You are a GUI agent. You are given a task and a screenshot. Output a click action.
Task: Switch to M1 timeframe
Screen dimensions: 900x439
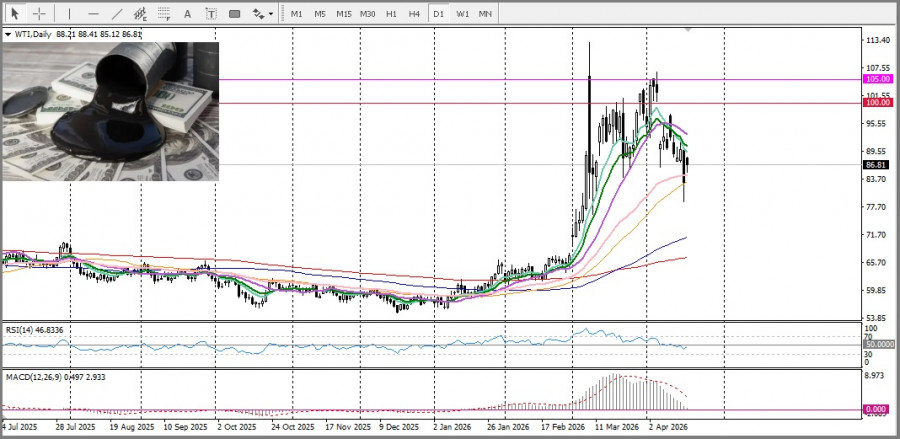coord(296,14)
